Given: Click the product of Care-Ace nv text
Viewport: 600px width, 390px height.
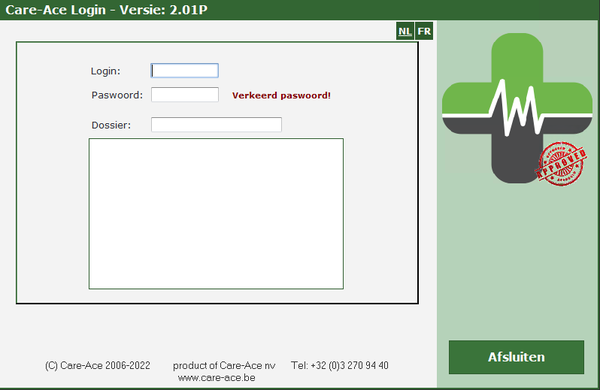Looking at the screenshot, I should 224,366.
